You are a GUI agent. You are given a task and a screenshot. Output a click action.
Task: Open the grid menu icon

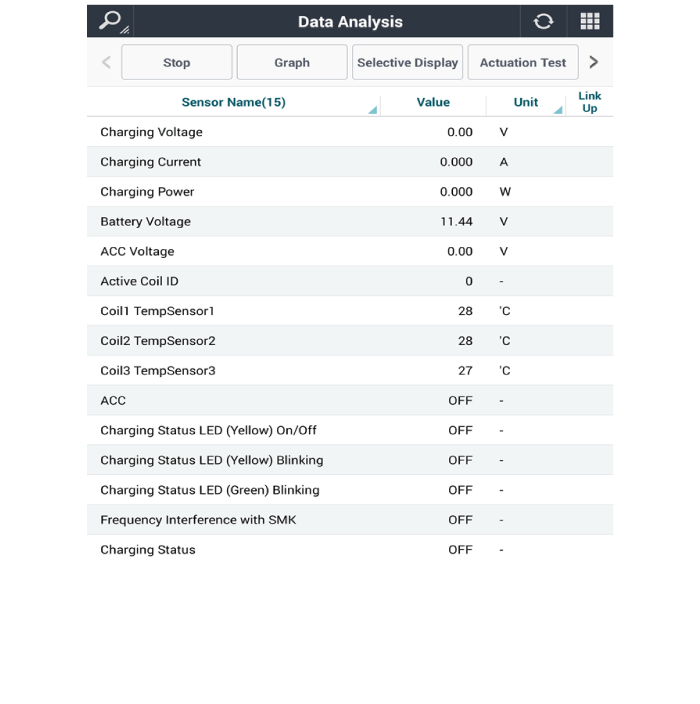(590, 21)
